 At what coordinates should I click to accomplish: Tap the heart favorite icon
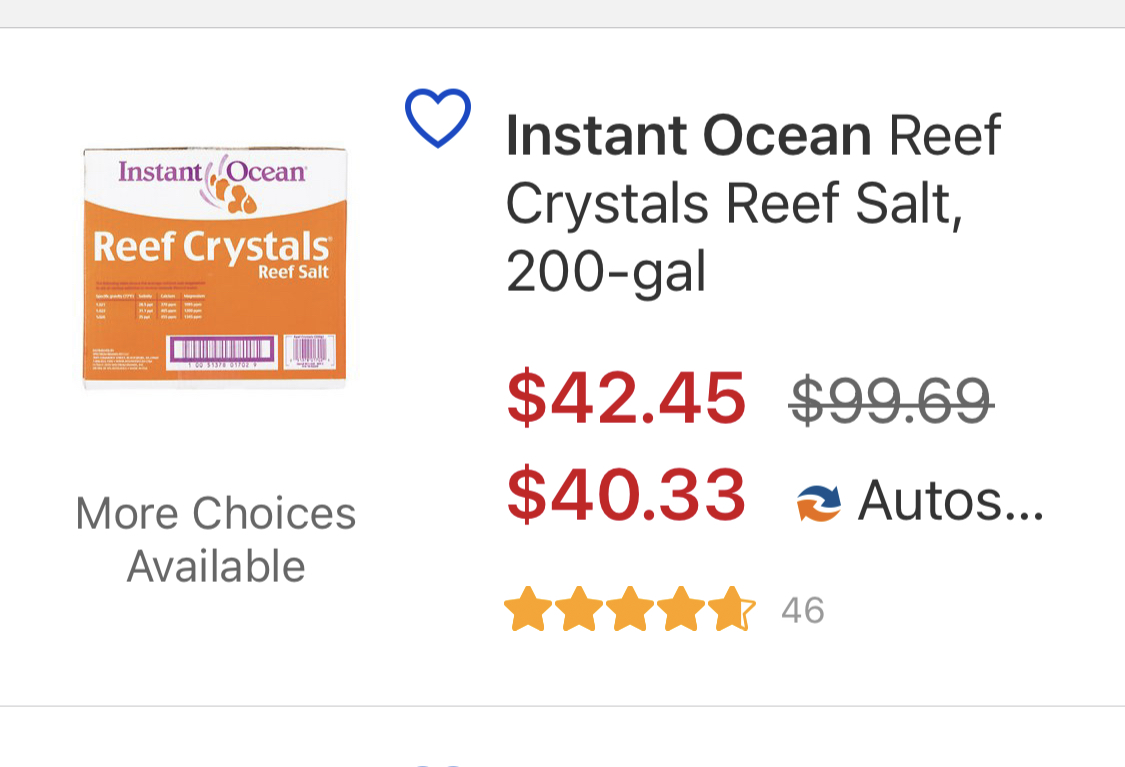tap(437, 119)
